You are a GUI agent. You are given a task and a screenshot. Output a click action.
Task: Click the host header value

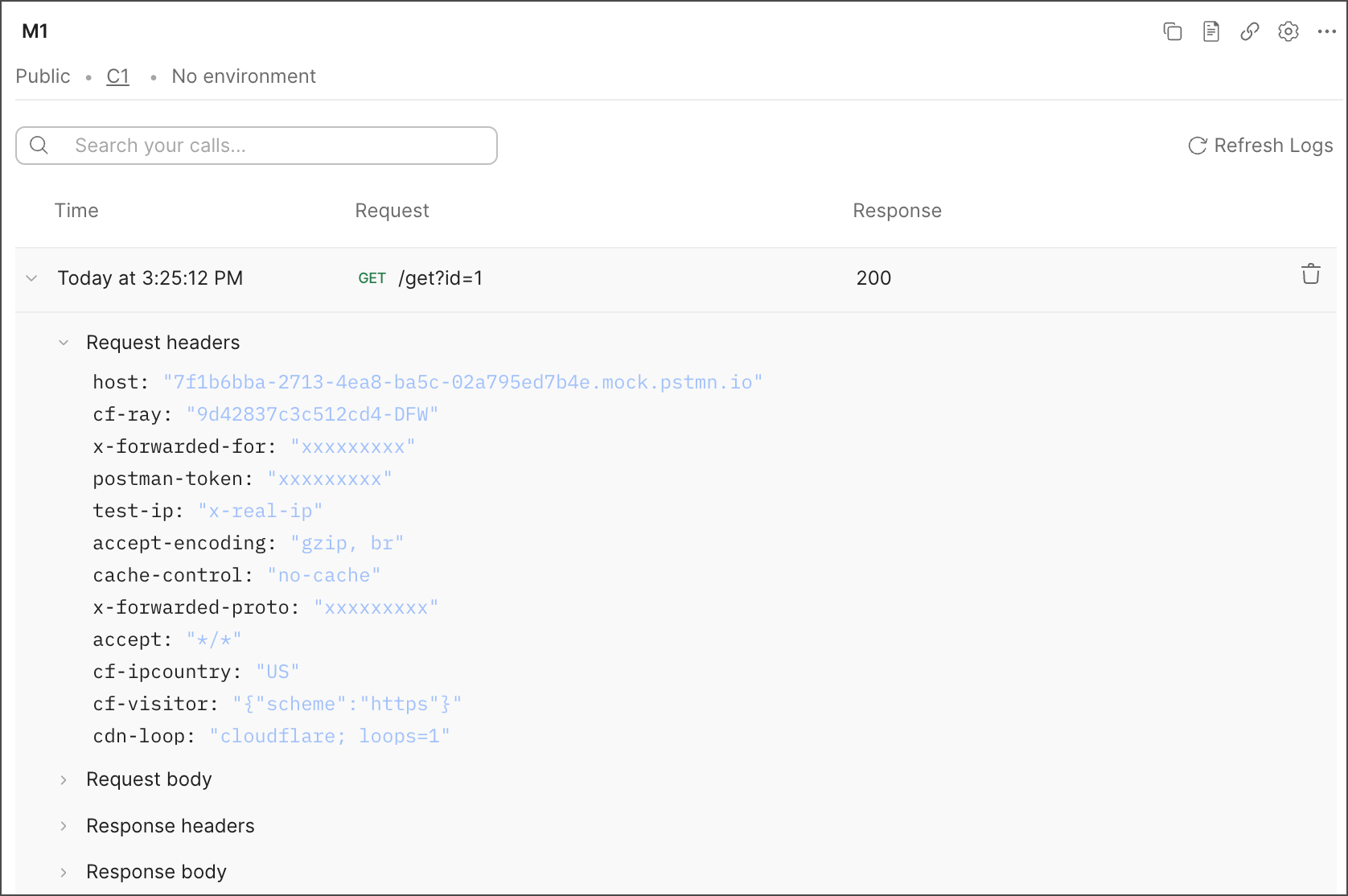tap(462, 382)
